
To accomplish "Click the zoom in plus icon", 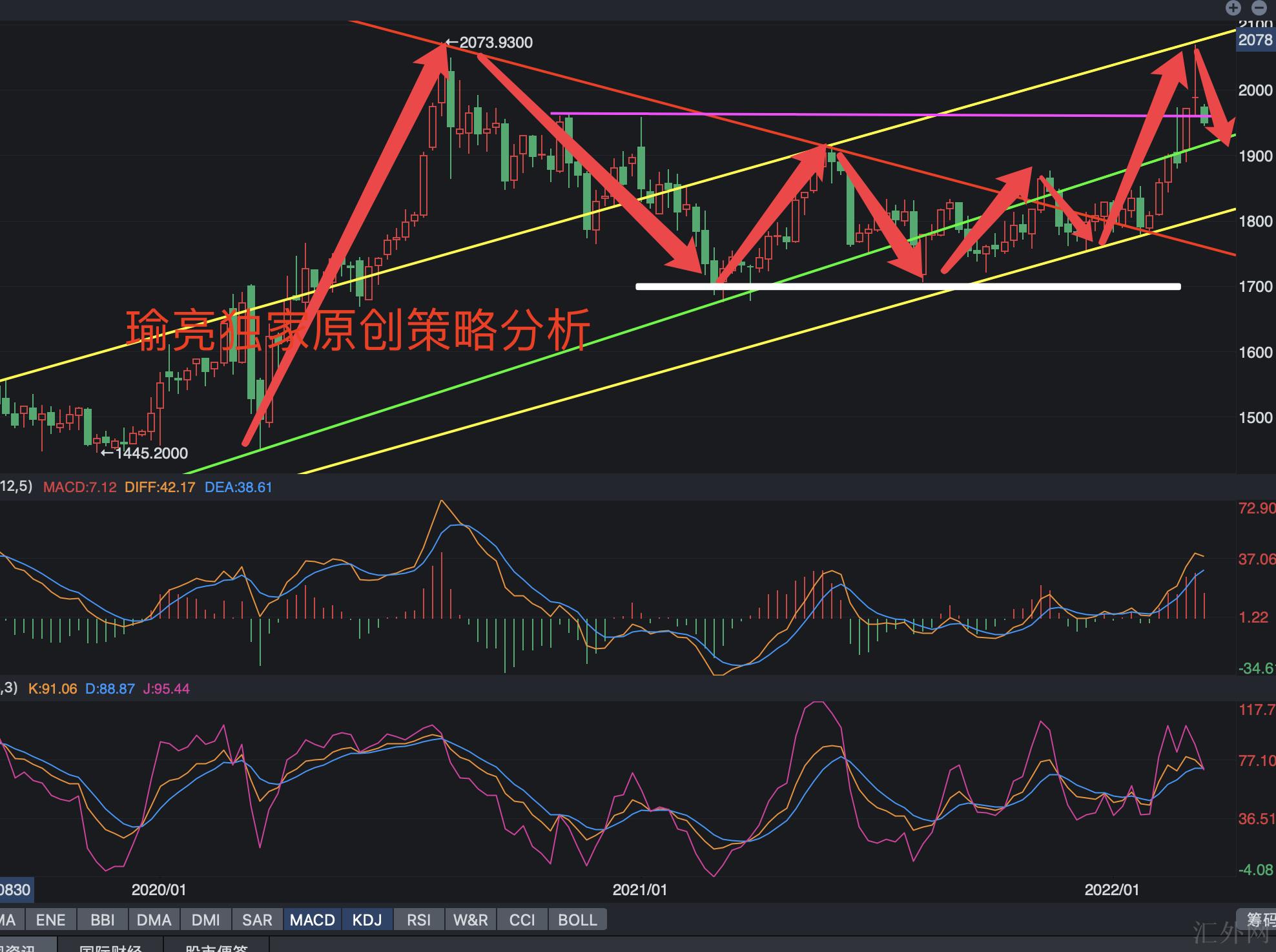I will pyautogui.click(x=1233, y=8).
